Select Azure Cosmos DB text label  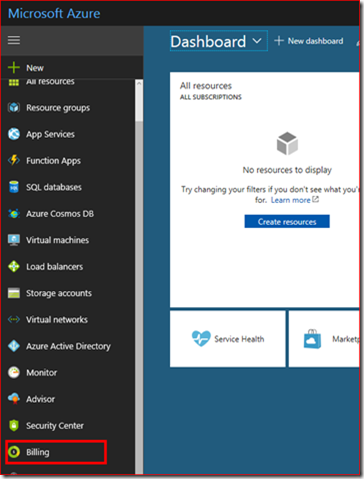click(x=60, y=213)
